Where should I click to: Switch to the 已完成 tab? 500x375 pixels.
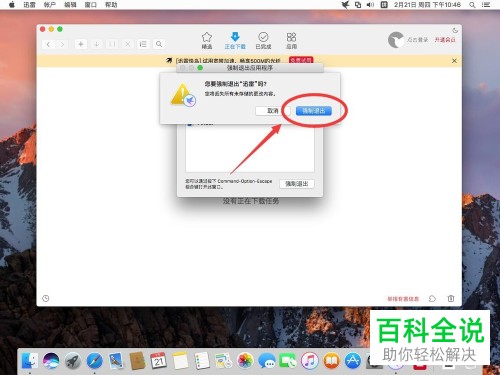[x=263, y=41]
